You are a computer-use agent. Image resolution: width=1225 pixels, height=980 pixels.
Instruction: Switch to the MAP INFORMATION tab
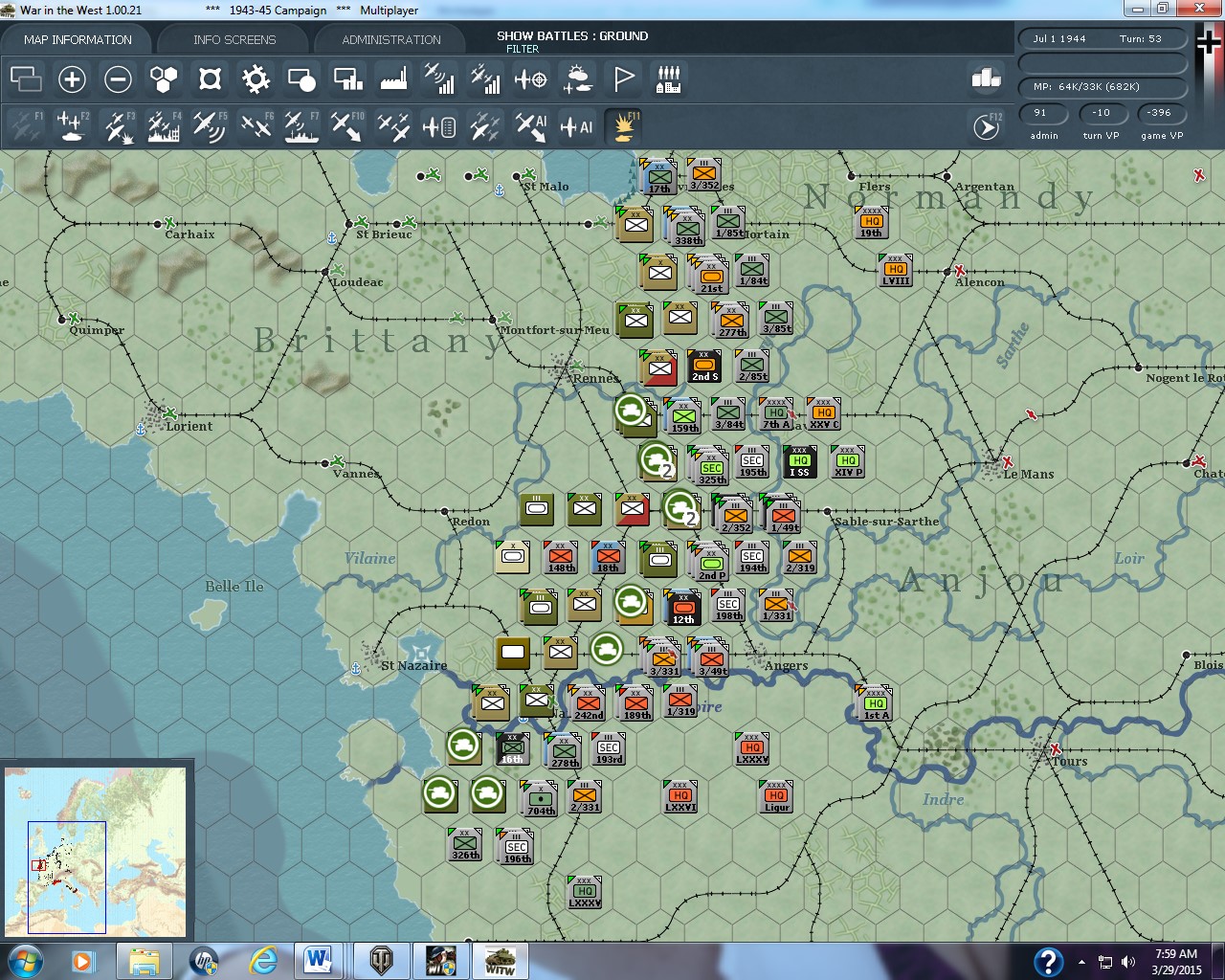click(x=78, y=39)
